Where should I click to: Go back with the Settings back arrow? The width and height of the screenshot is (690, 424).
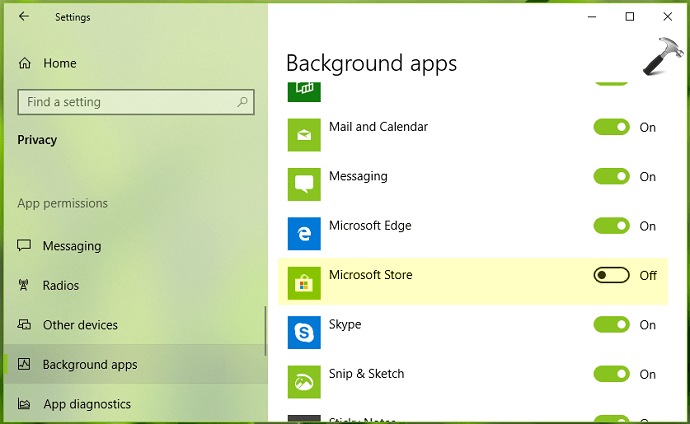(24, 17)
